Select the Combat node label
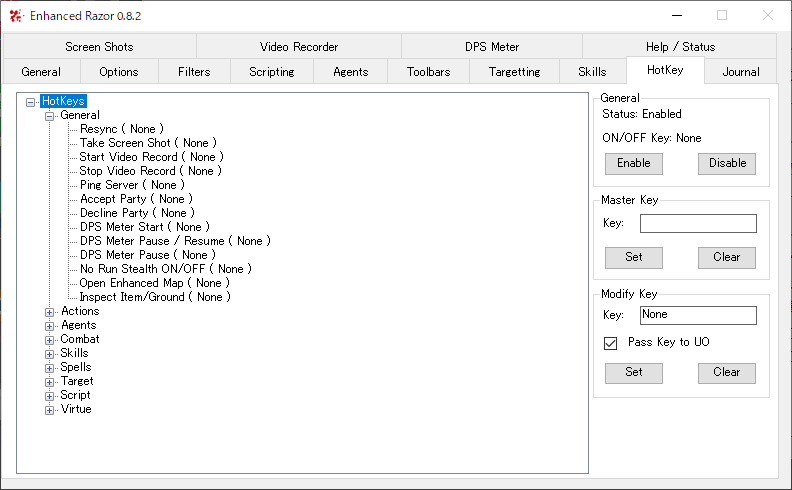The width and height of the screenshot is (792, 490). pyautogui.click(x=80, y=339)
